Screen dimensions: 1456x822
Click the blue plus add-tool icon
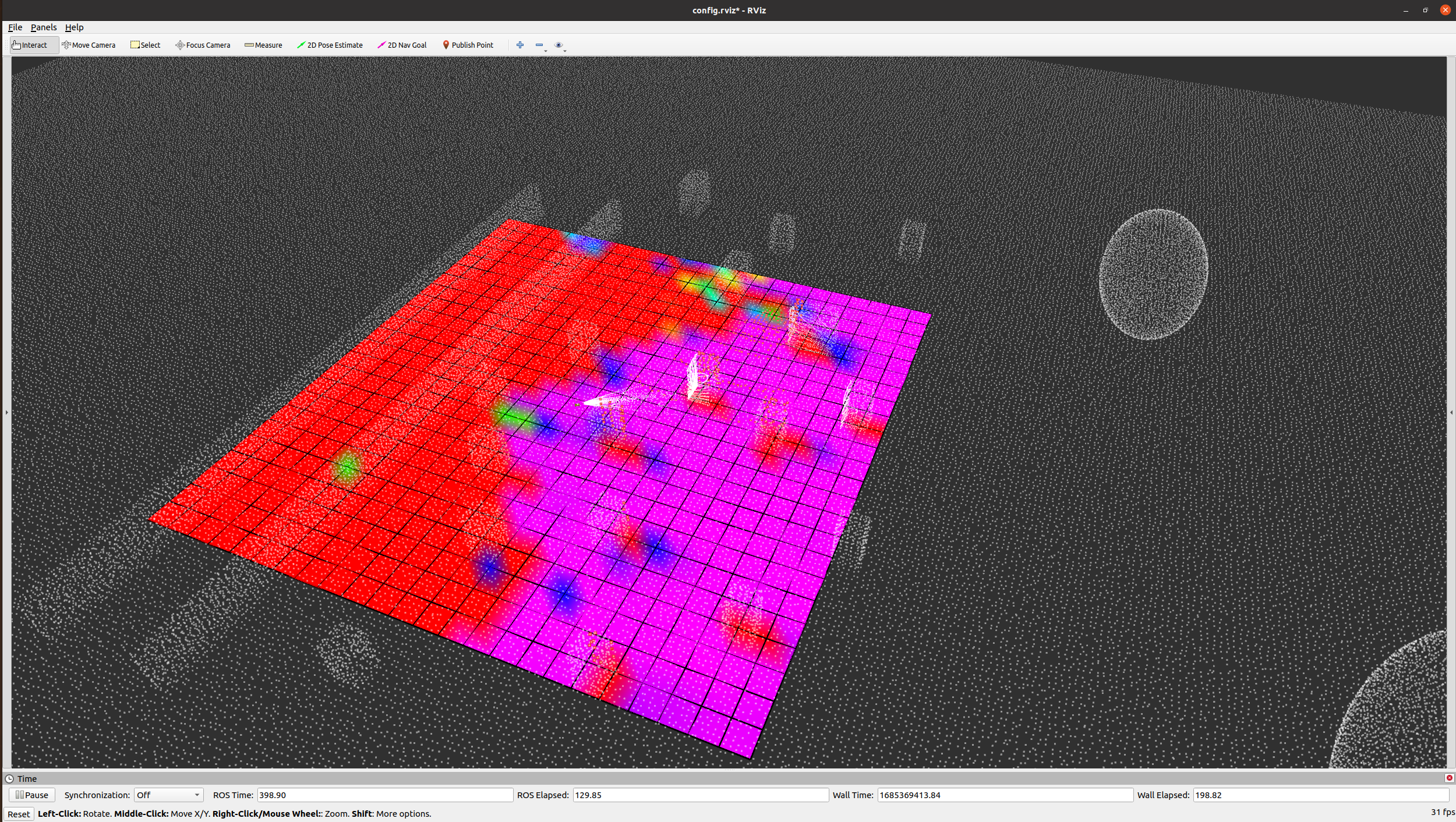520,45
